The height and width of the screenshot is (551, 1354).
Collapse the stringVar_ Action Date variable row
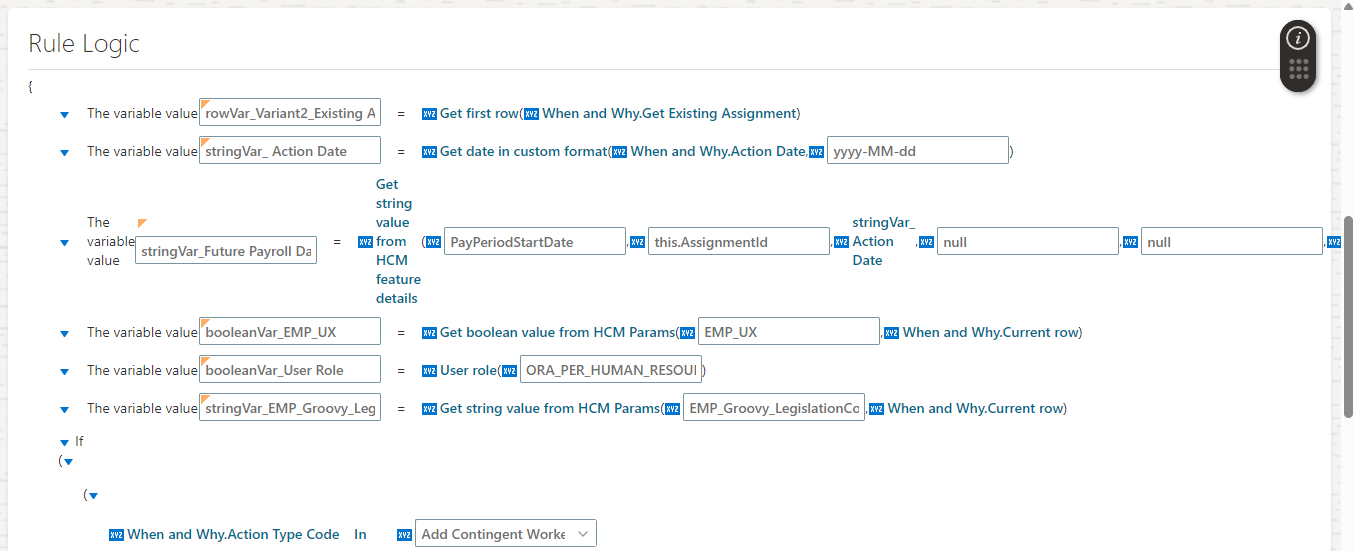point(64,153)
